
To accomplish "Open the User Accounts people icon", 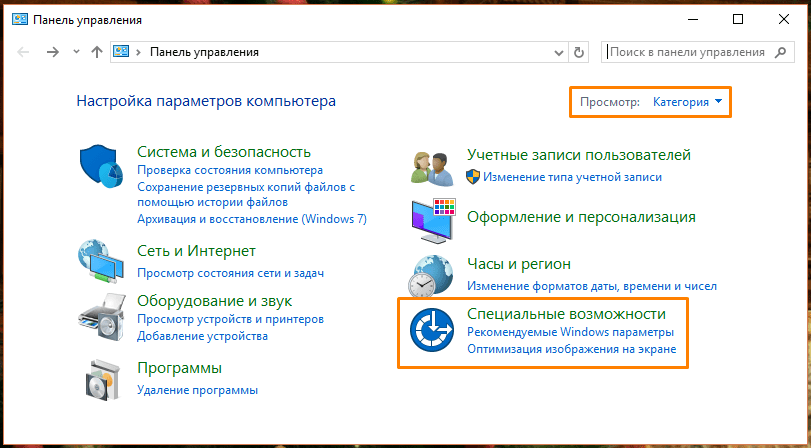I will (x=431, y=169).
